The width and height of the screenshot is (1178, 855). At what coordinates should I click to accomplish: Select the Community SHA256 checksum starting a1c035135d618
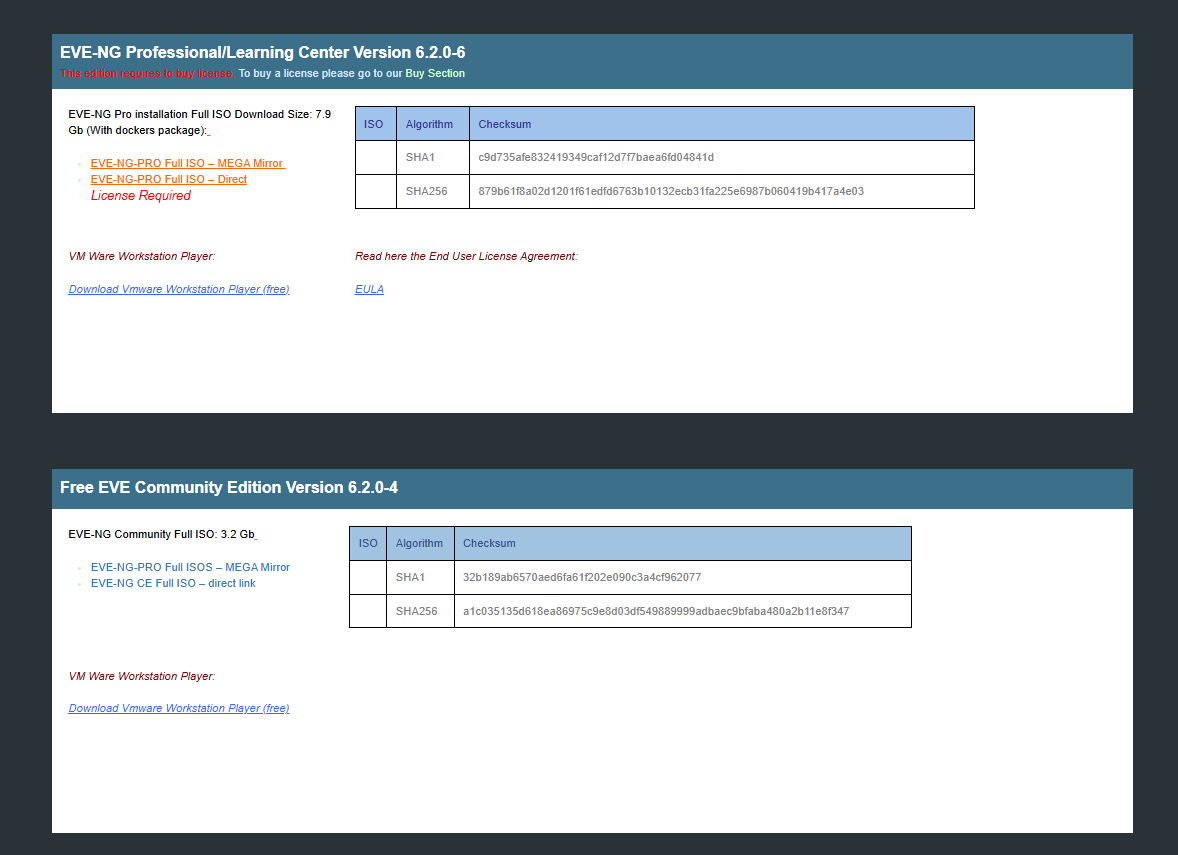[656, 612]
